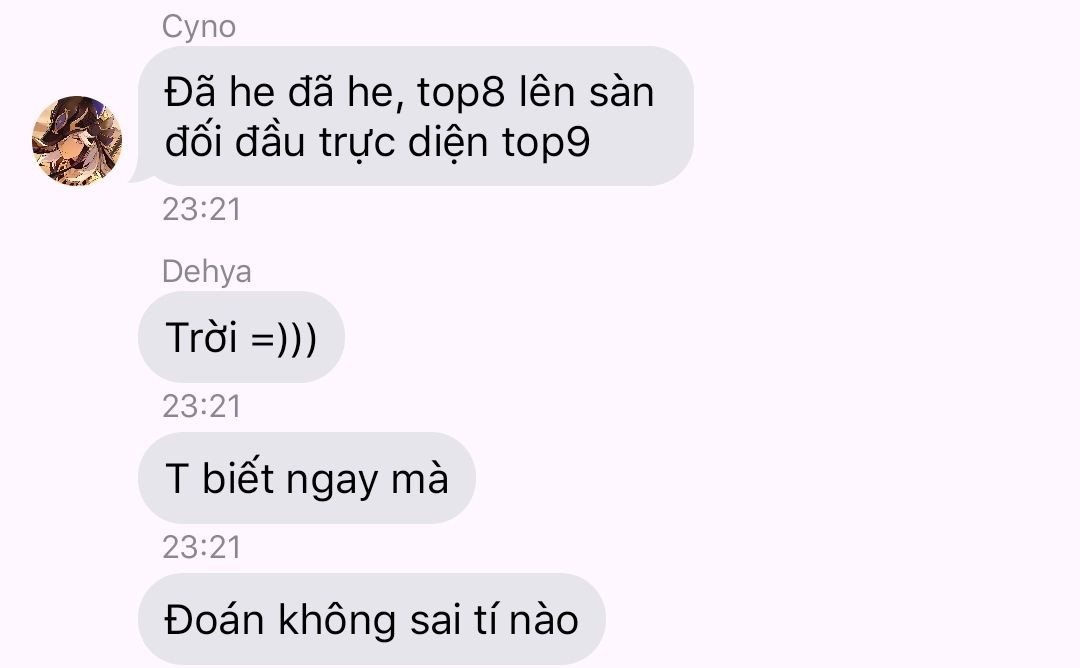Click the words "lên sàn" in Cyno's message

586,92
